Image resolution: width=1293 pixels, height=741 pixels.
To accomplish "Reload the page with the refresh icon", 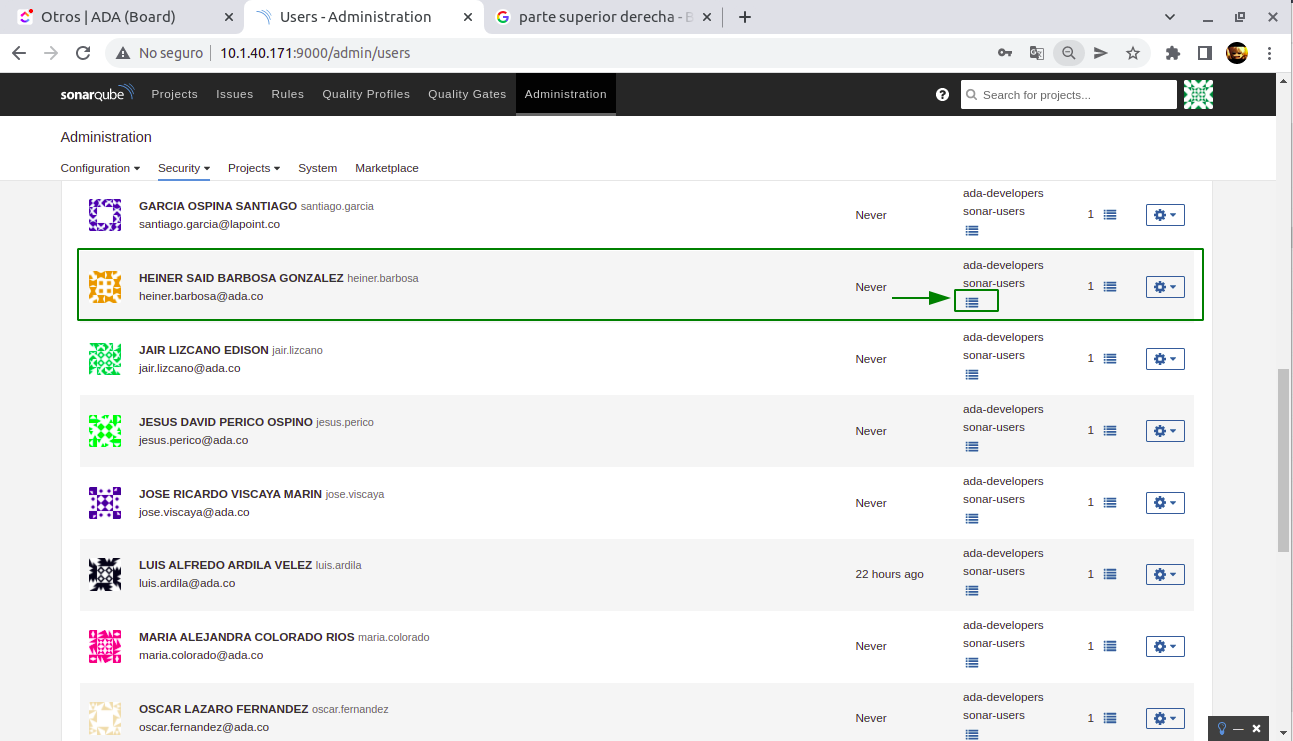I will (x=84, y=53).
